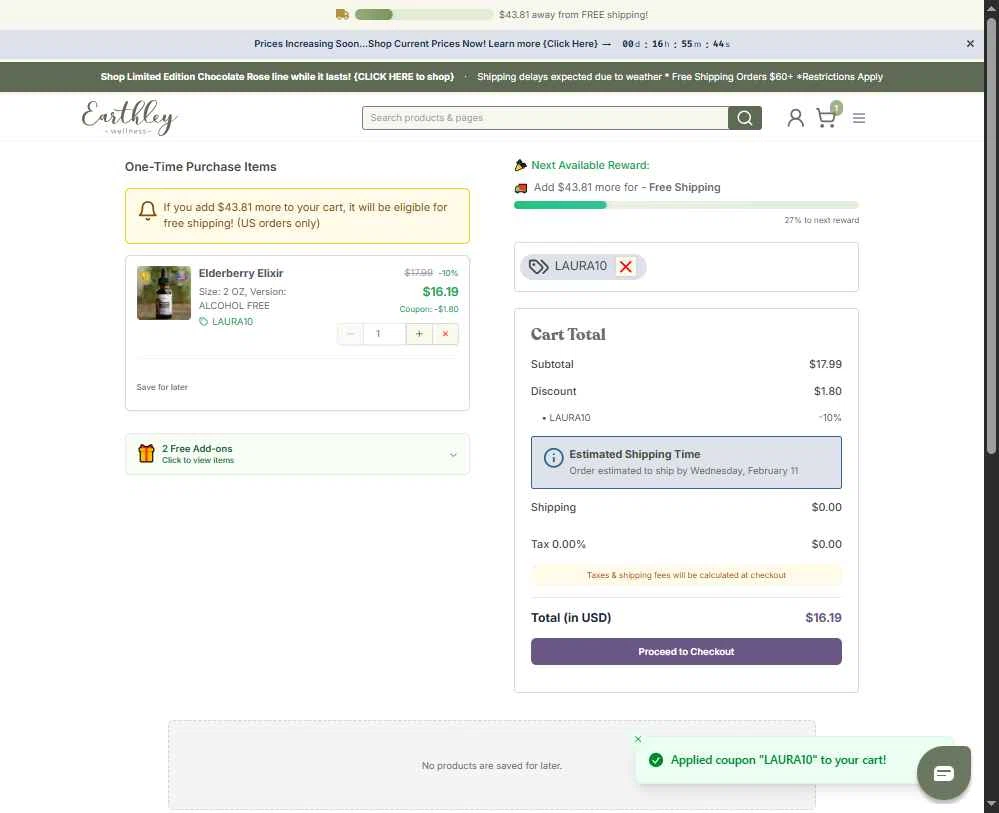The image size is (999, 813).
Task: Click Proceed to Checkout
Action: tap(686, 651)
